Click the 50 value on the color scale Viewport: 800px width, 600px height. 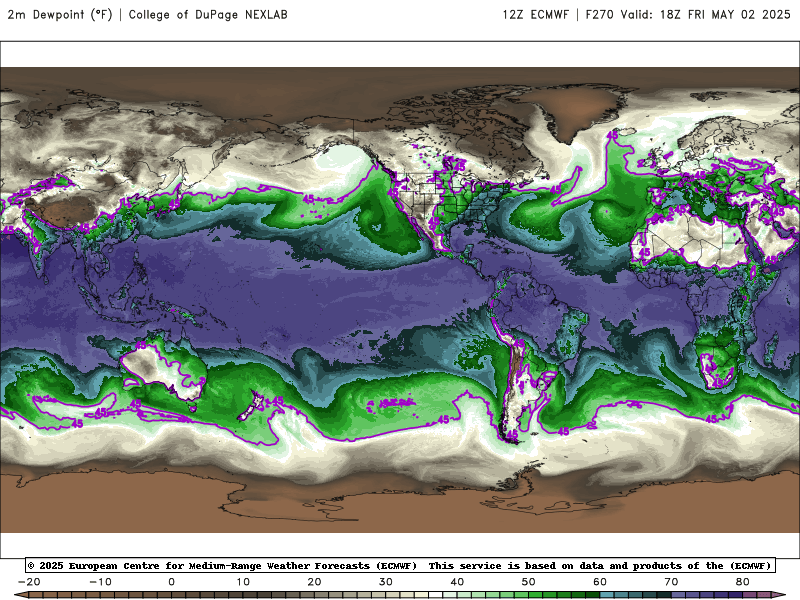click(529, 582)
